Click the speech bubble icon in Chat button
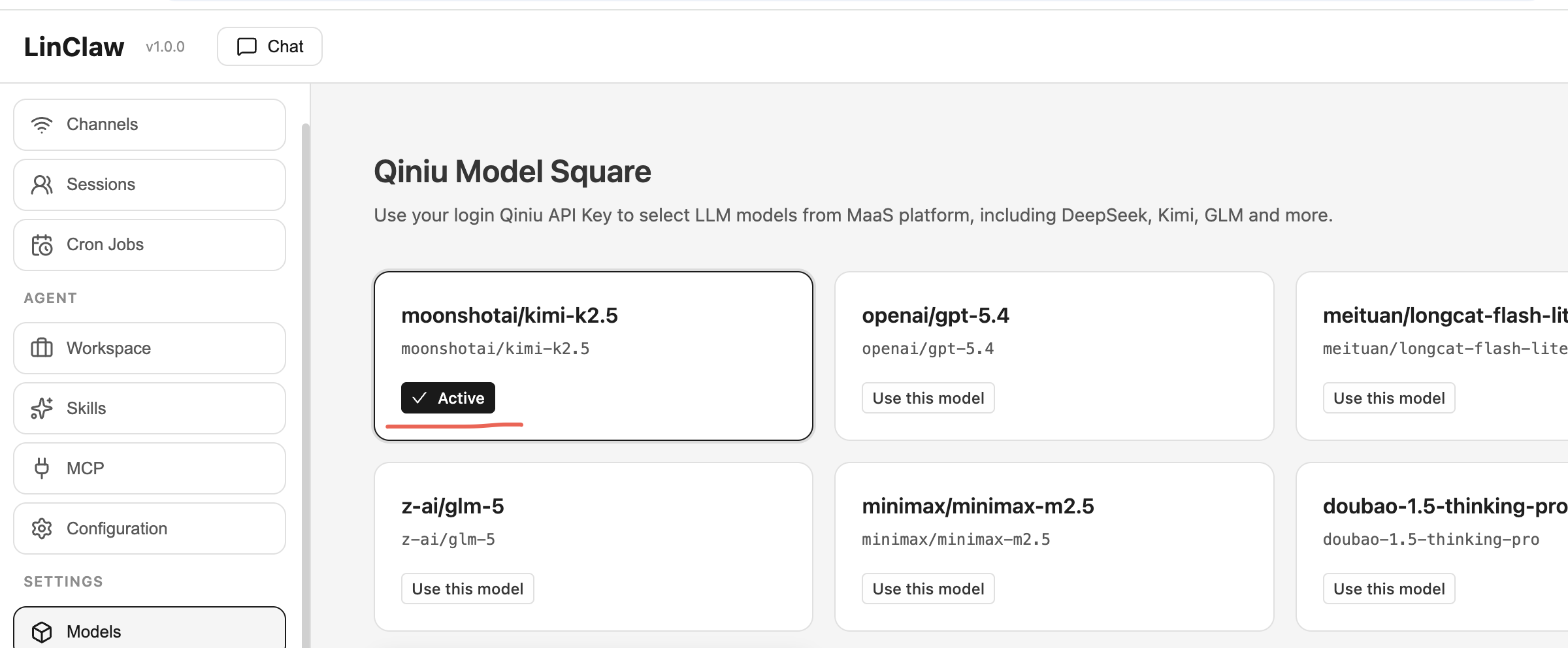The height and width of the screenshot is (648, 1568). [246, 46]
